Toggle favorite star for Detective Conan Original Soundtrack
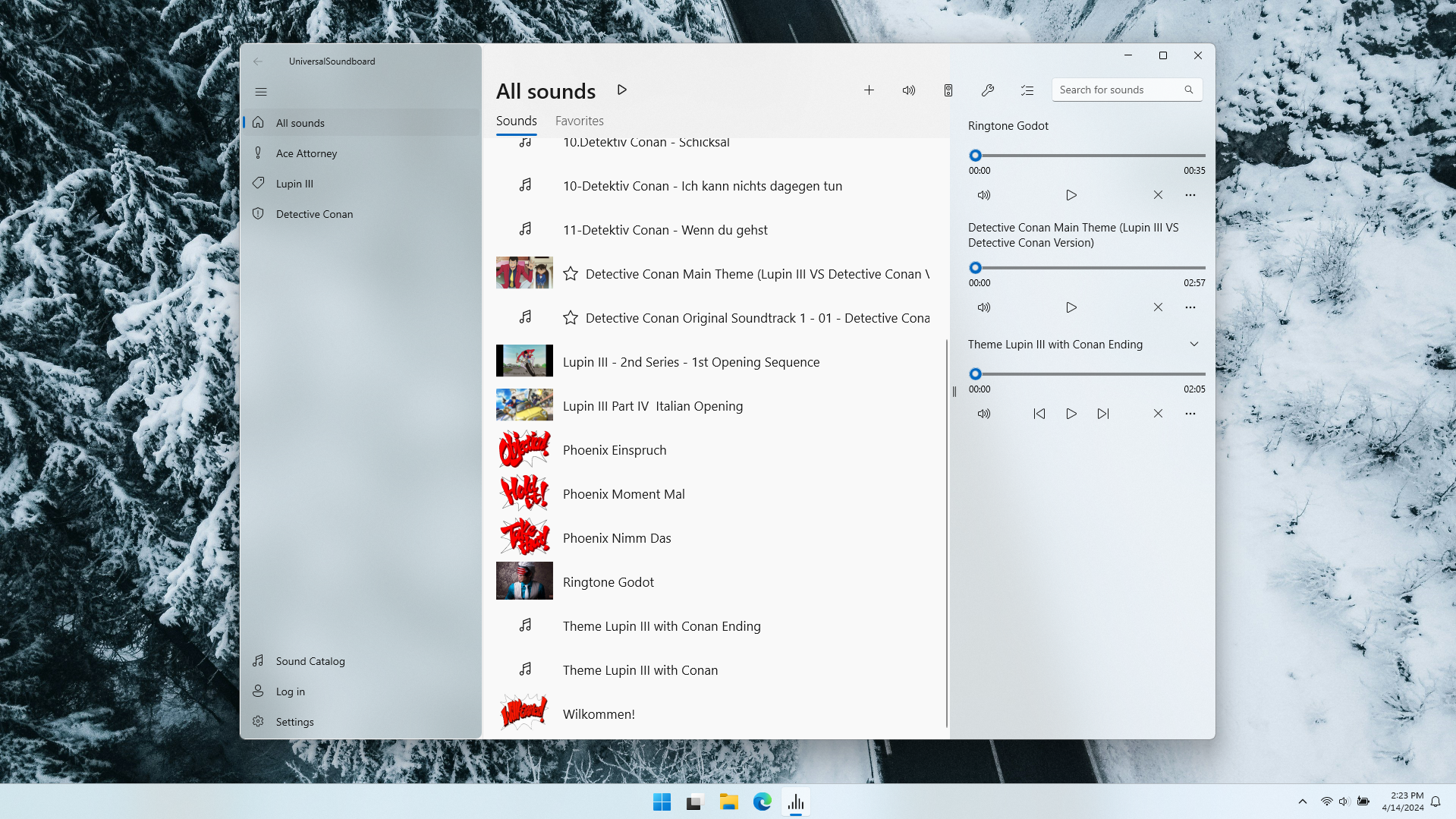The image size is (1456, 819). click(x=571, y=318)
